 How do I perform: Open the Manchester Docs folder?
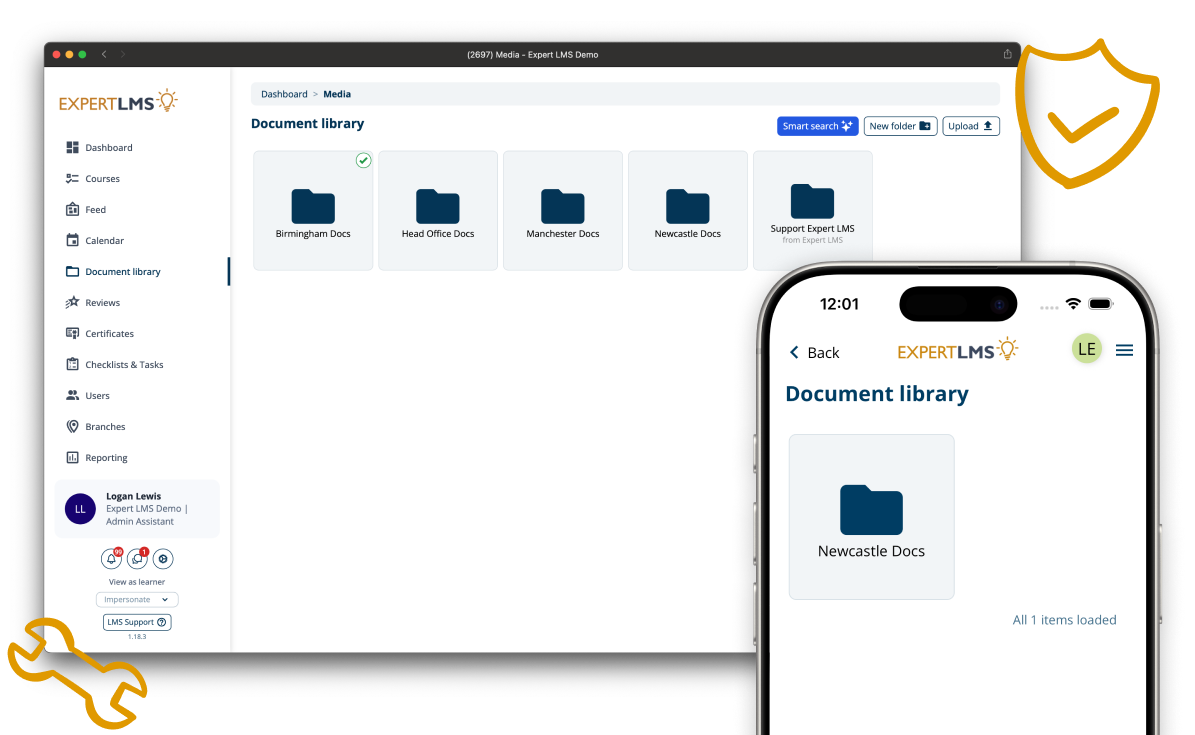point(563,211)
